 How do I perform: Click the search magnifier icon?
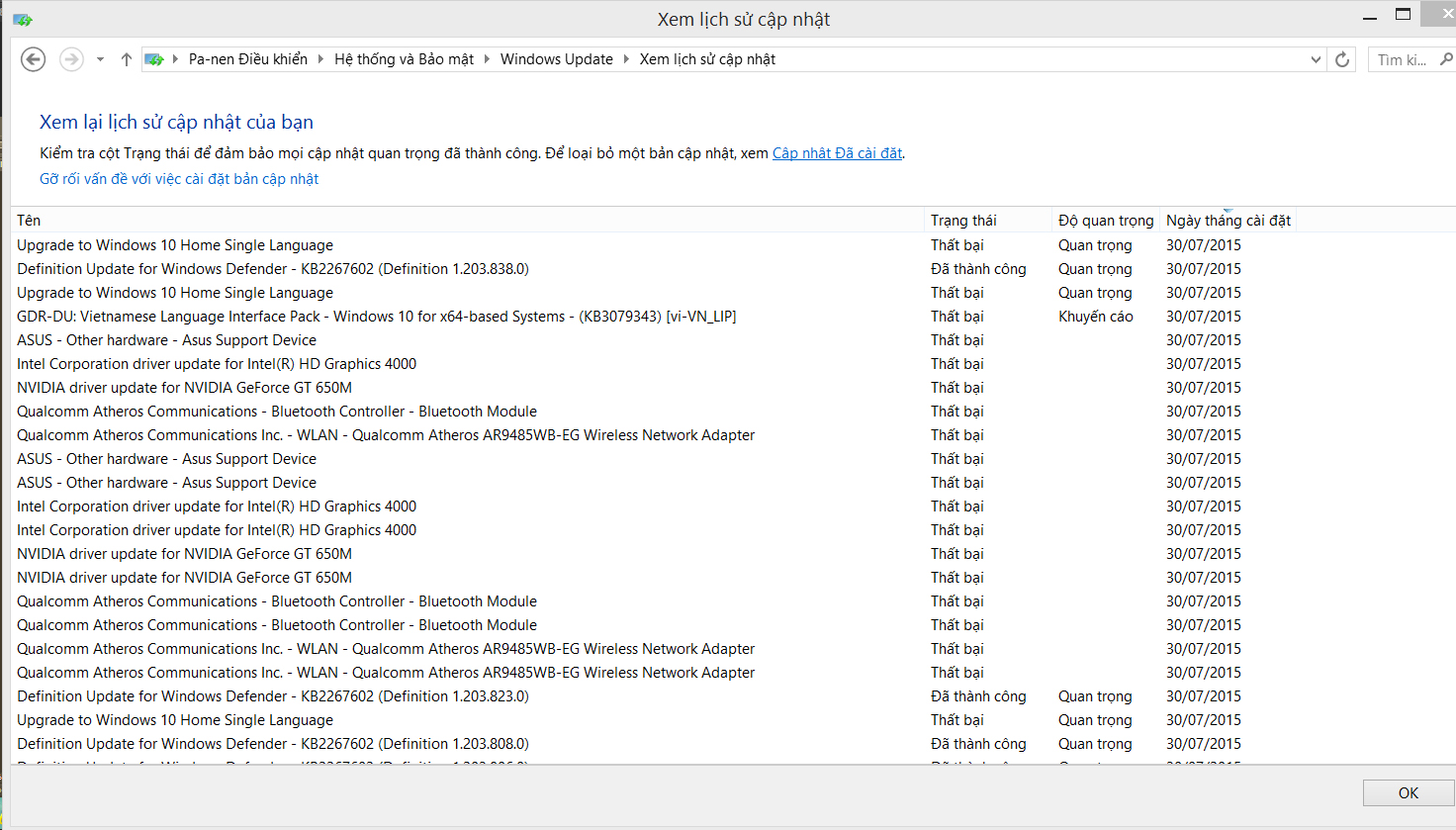click(1445, 59)
